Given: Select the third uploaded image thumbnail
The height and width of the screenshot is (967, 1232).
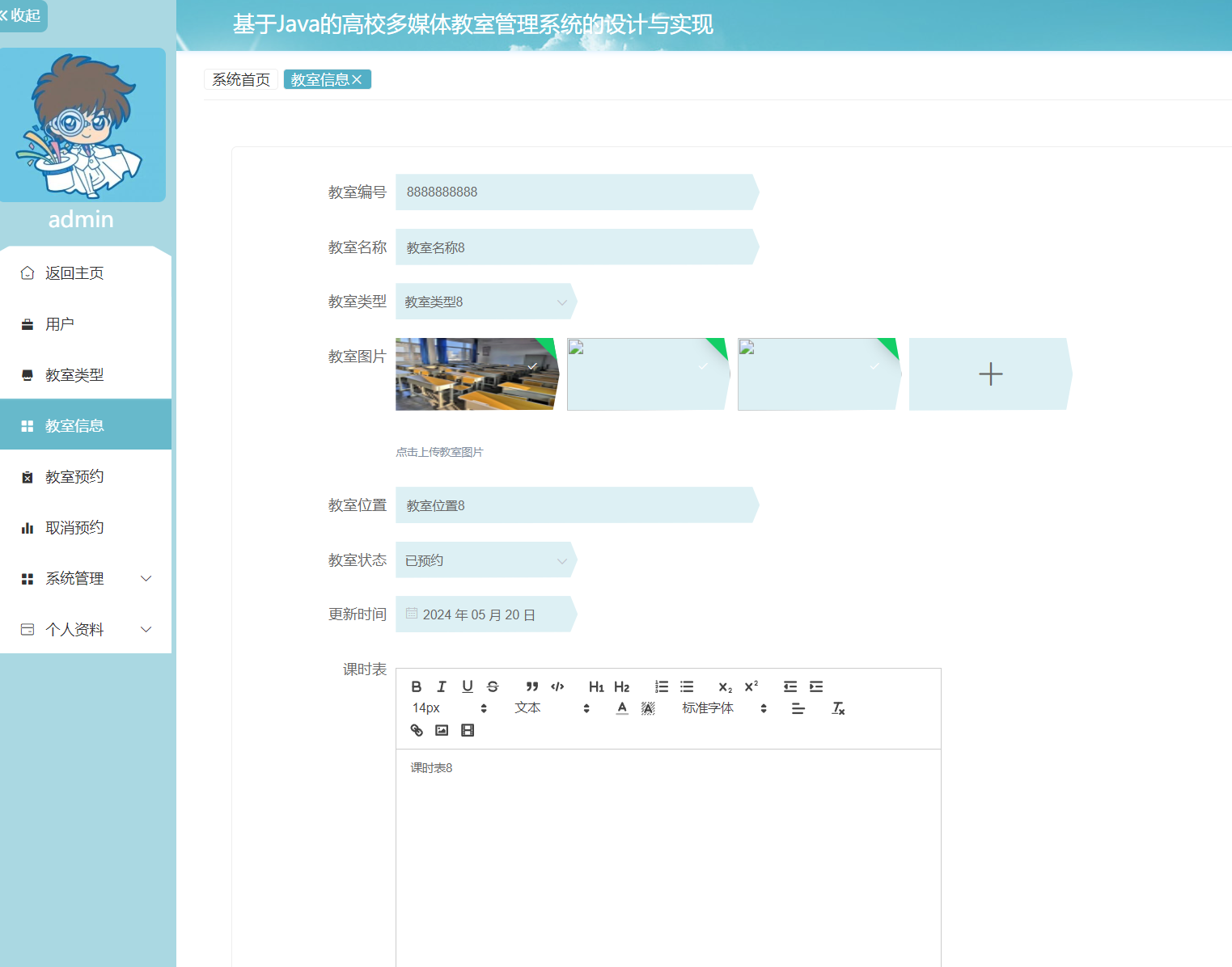Looking at the screenshot, I should [819, 374].
